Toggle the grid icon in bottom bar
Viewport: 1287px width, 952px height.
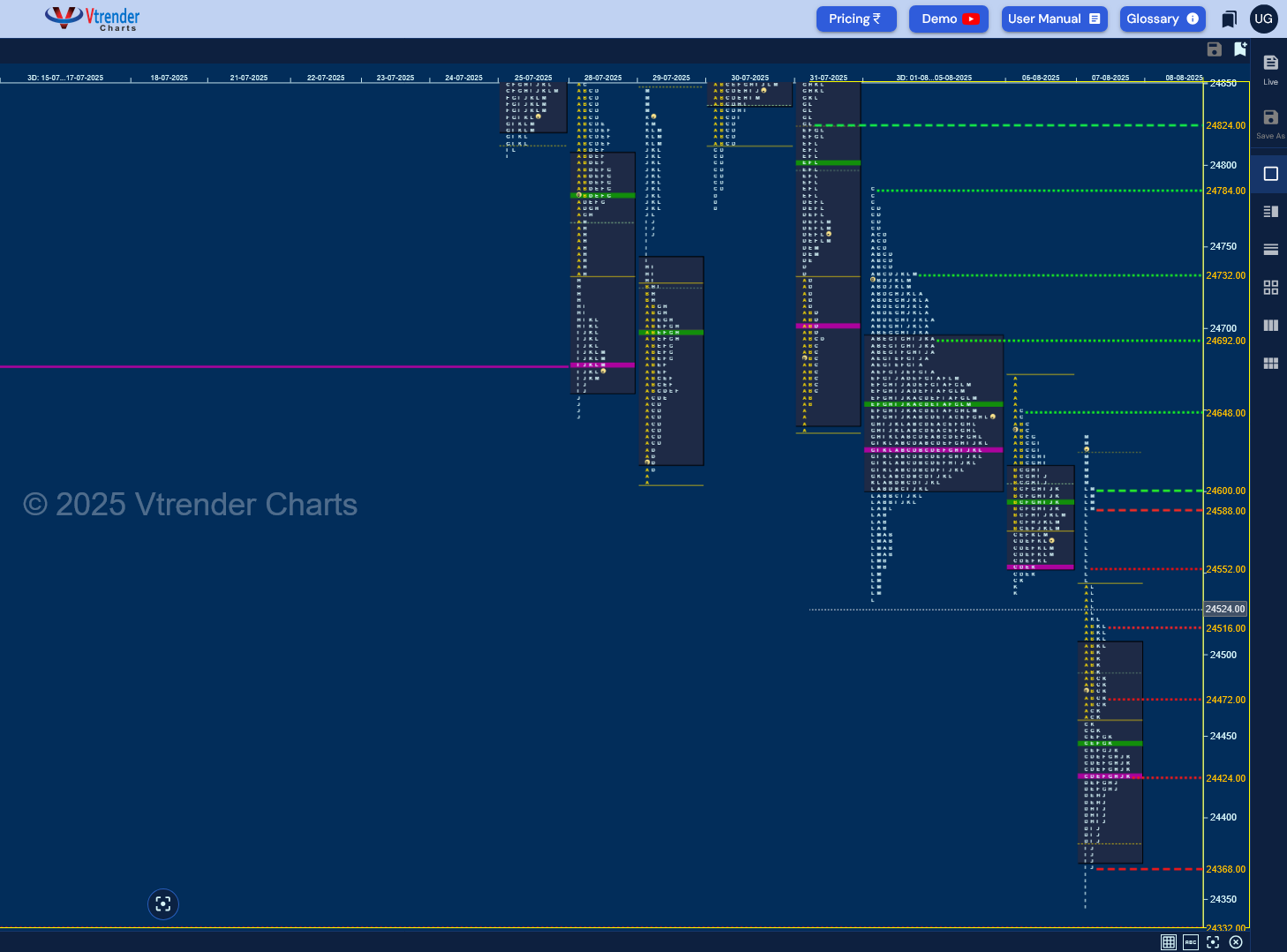[1169, 942]
